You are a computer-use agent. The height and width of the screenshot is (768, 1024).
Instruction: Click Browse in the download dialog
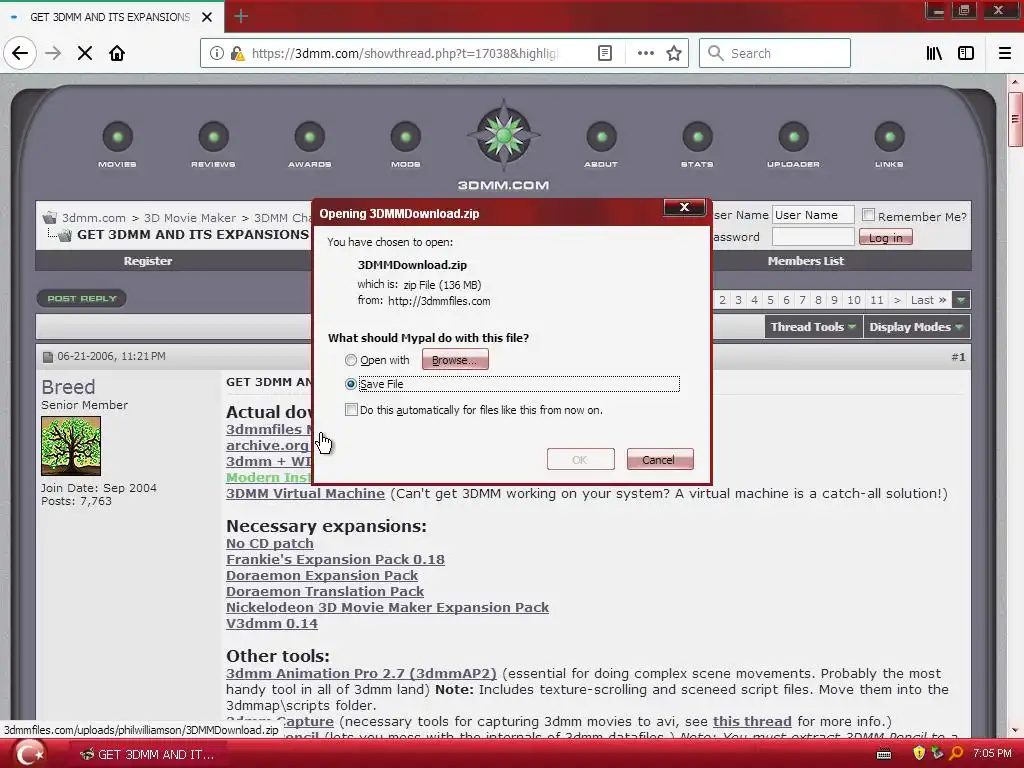[455, 360]
